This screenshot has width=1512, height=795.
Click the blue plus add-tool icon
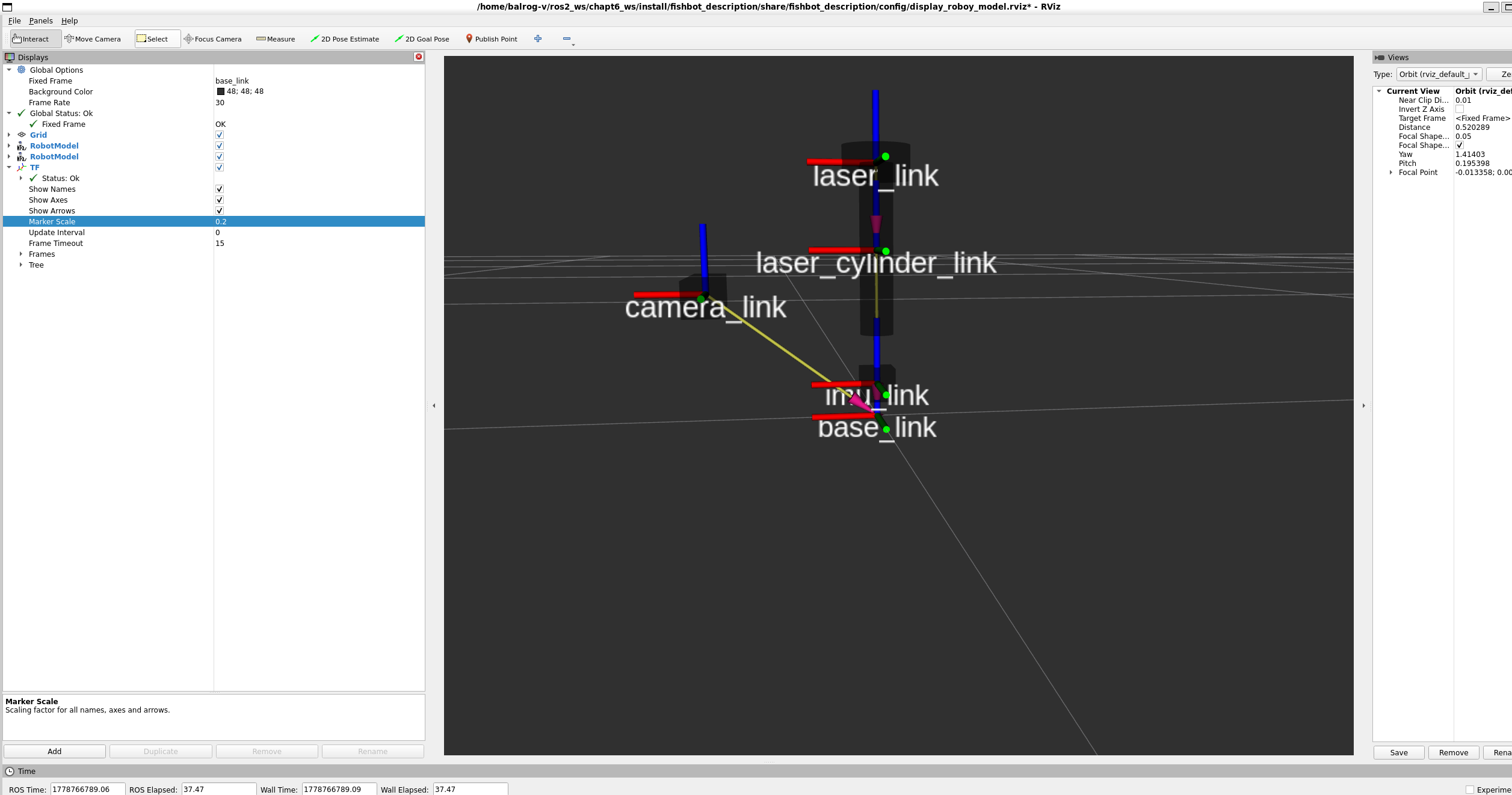tap(538, 38)
